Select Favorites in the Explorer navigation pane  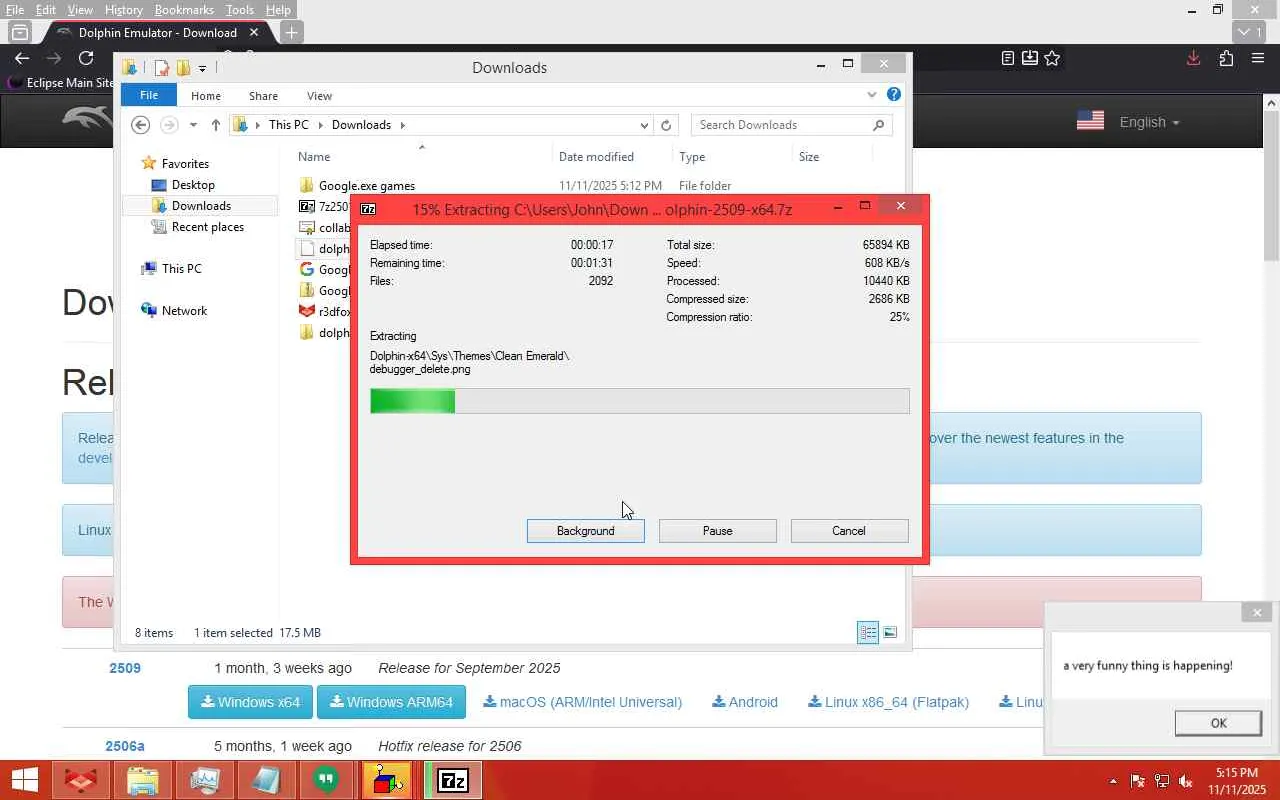tap(185, 164)
